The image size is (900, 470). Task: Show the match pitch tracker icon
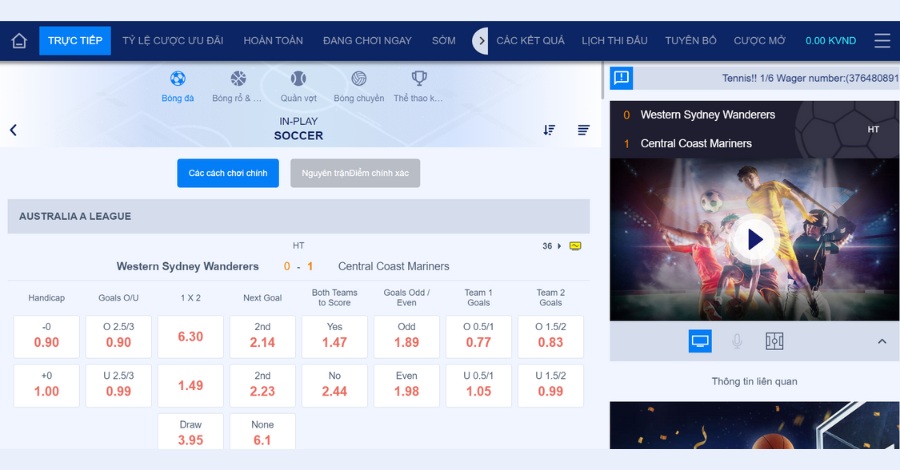[x=774, y=341]
